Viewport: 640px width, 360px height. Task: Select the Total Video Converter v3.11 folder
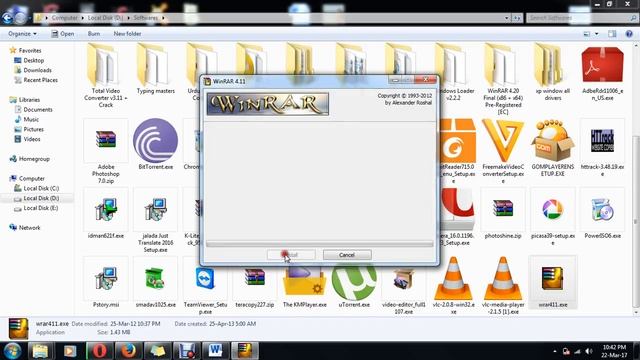[102, 64]
